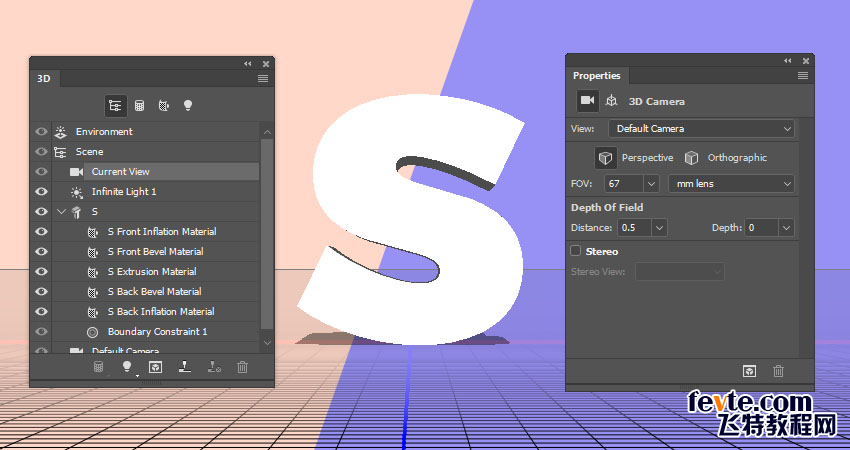
Task: Open the Coordinates icon in Properties
Action: [611, 101]
